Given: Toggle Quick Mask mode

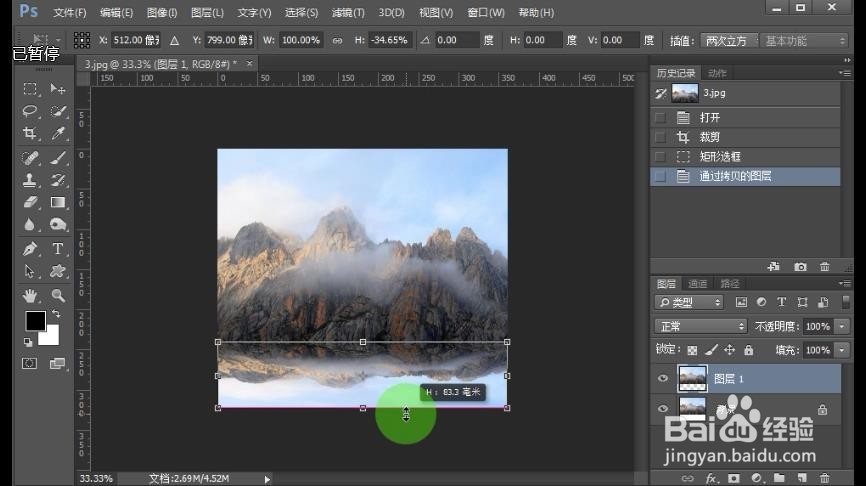Looking at the screenshot, I should [x=30, y=363].
